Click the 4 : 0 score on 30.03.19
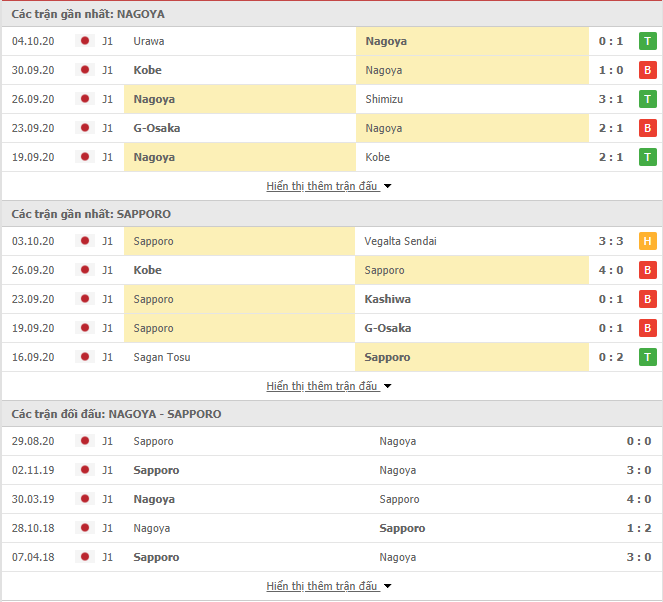This screenshot has height=602, width=663. click(x=638, y=499)
